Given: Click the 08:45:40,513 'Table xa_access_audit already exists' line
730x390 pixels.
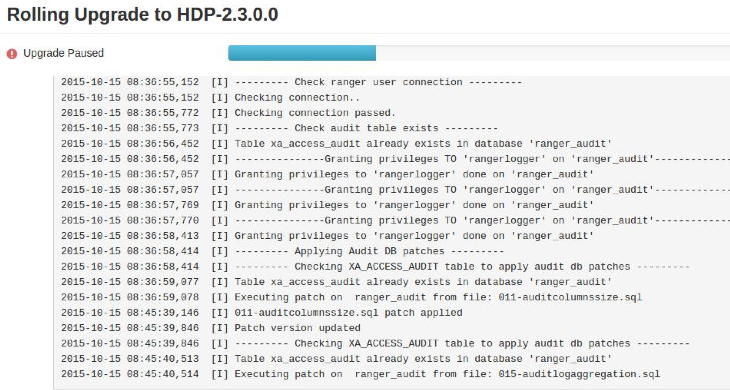Looking at the screenshot, I should 336,359.
